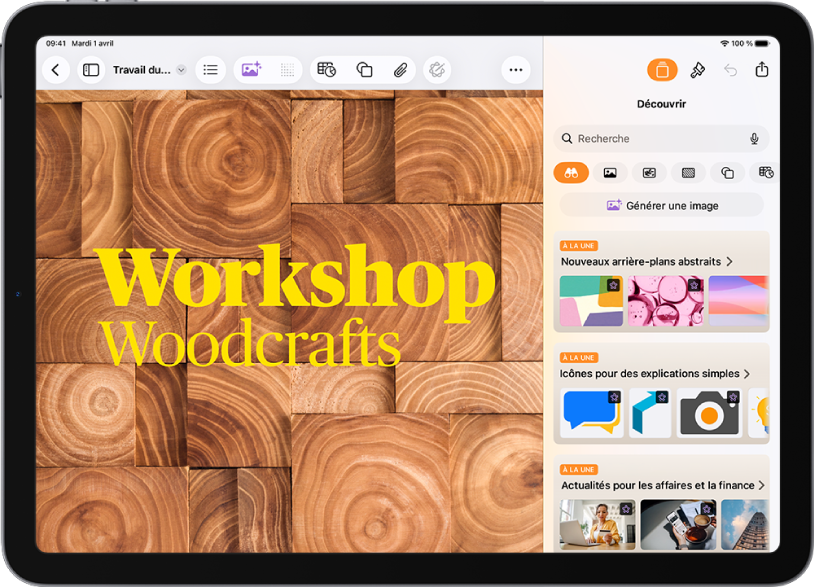Expand chevron next to Actualités pour les affaires
The width and height of the screenshot is (814, 588).
[x=761, y=485]
